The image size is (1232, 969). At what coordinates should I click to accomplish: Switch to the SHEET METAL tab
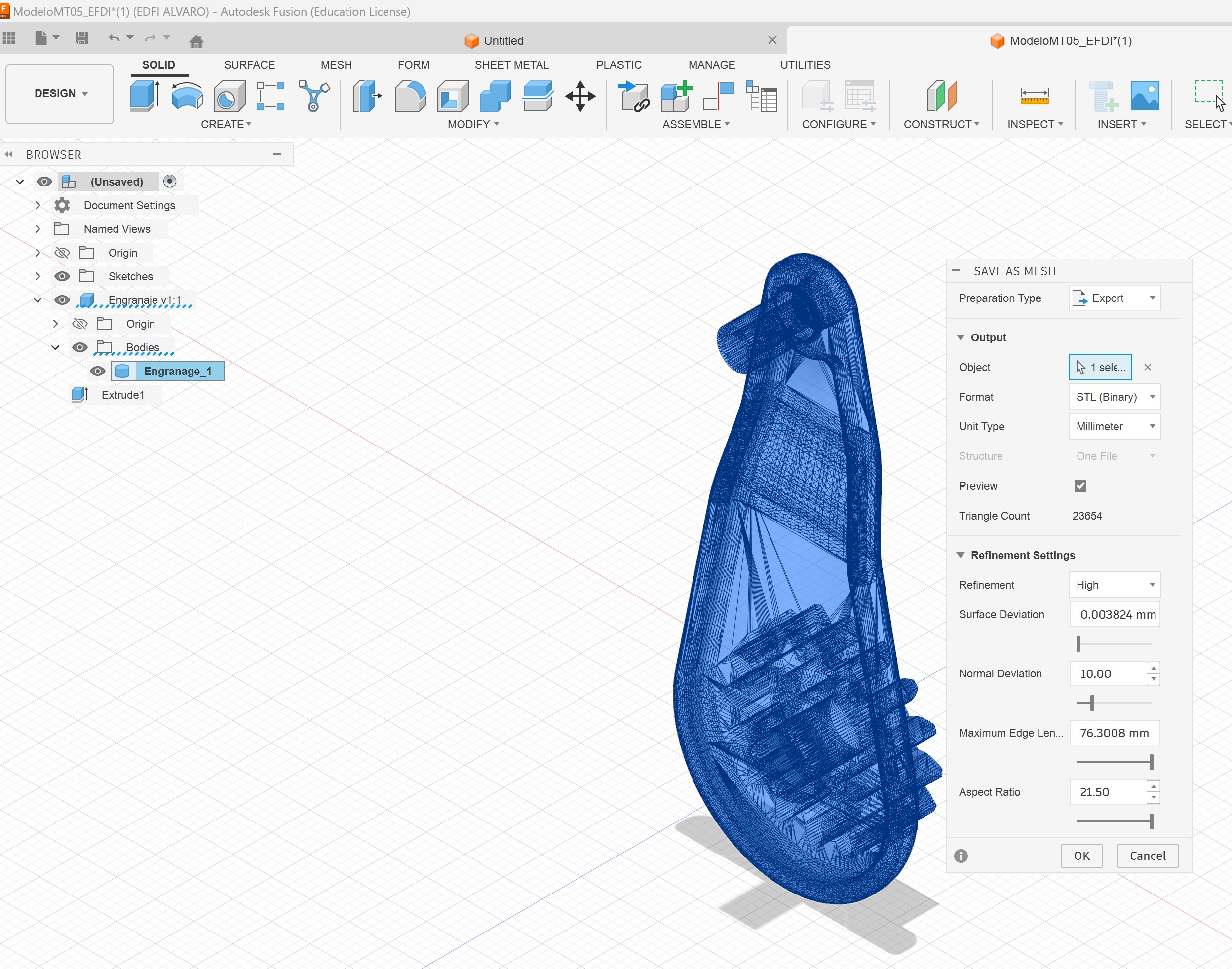click(511, 65)
